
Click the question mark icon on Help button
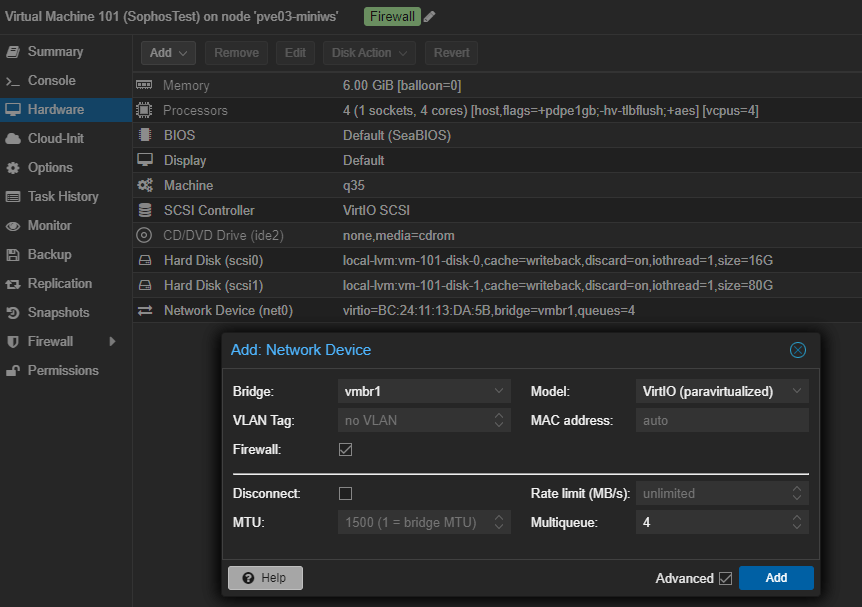pyautogui.click(x=248, y=578)
